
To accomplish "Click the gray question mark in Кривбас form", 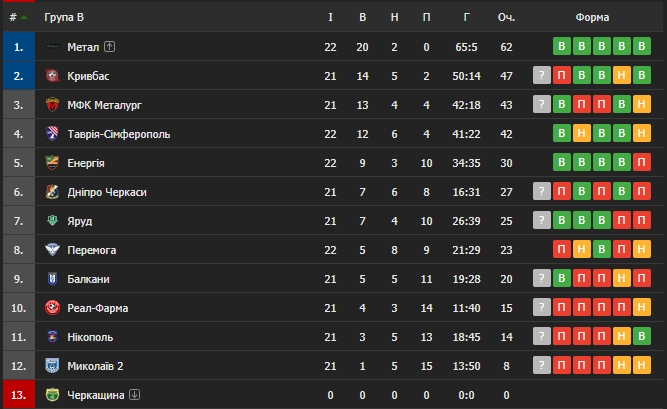I will 542,75.
